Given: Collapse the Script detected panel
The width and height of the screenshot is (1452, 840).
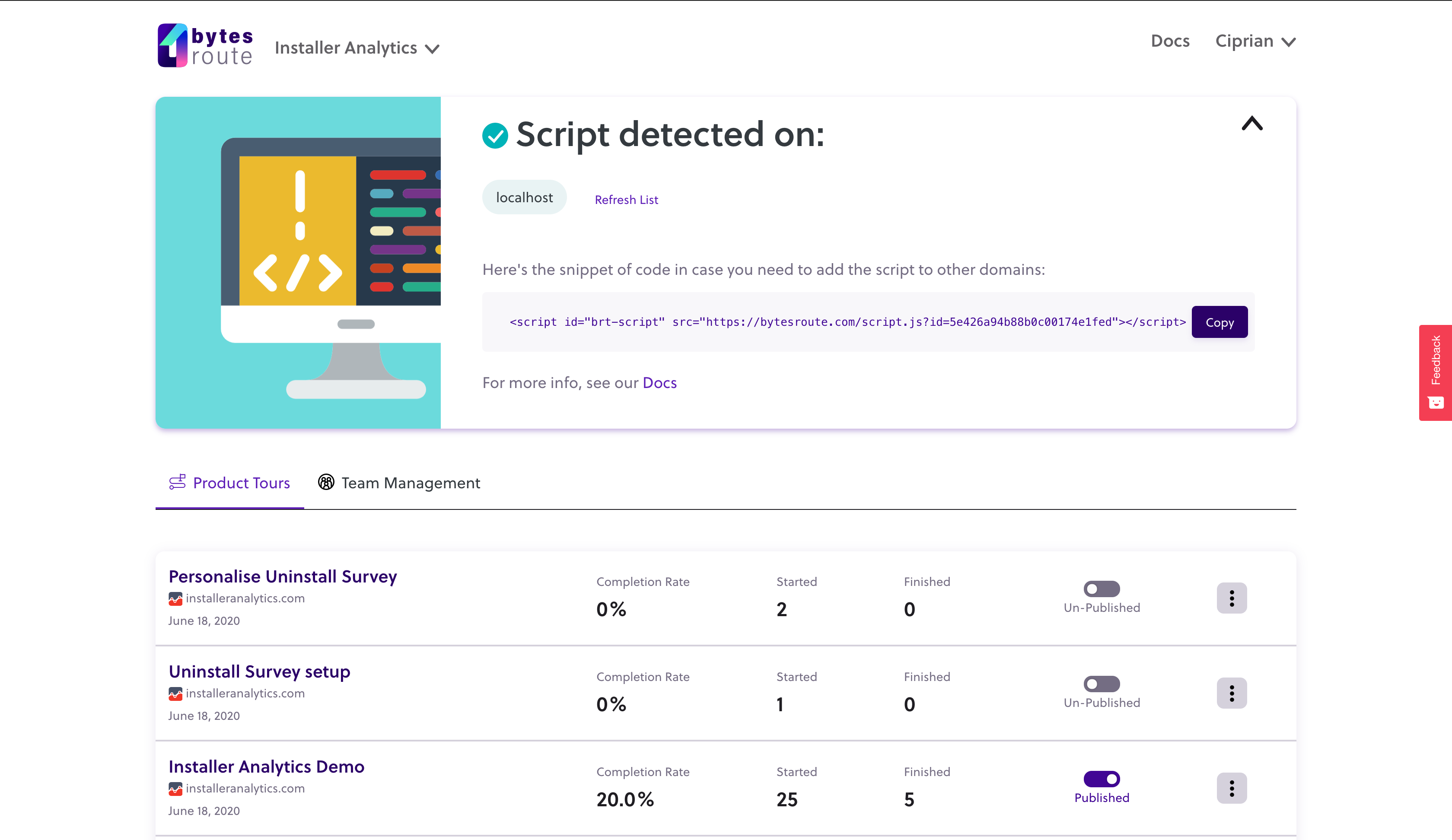Looking at the screenshot, I should click(1251, 123).
